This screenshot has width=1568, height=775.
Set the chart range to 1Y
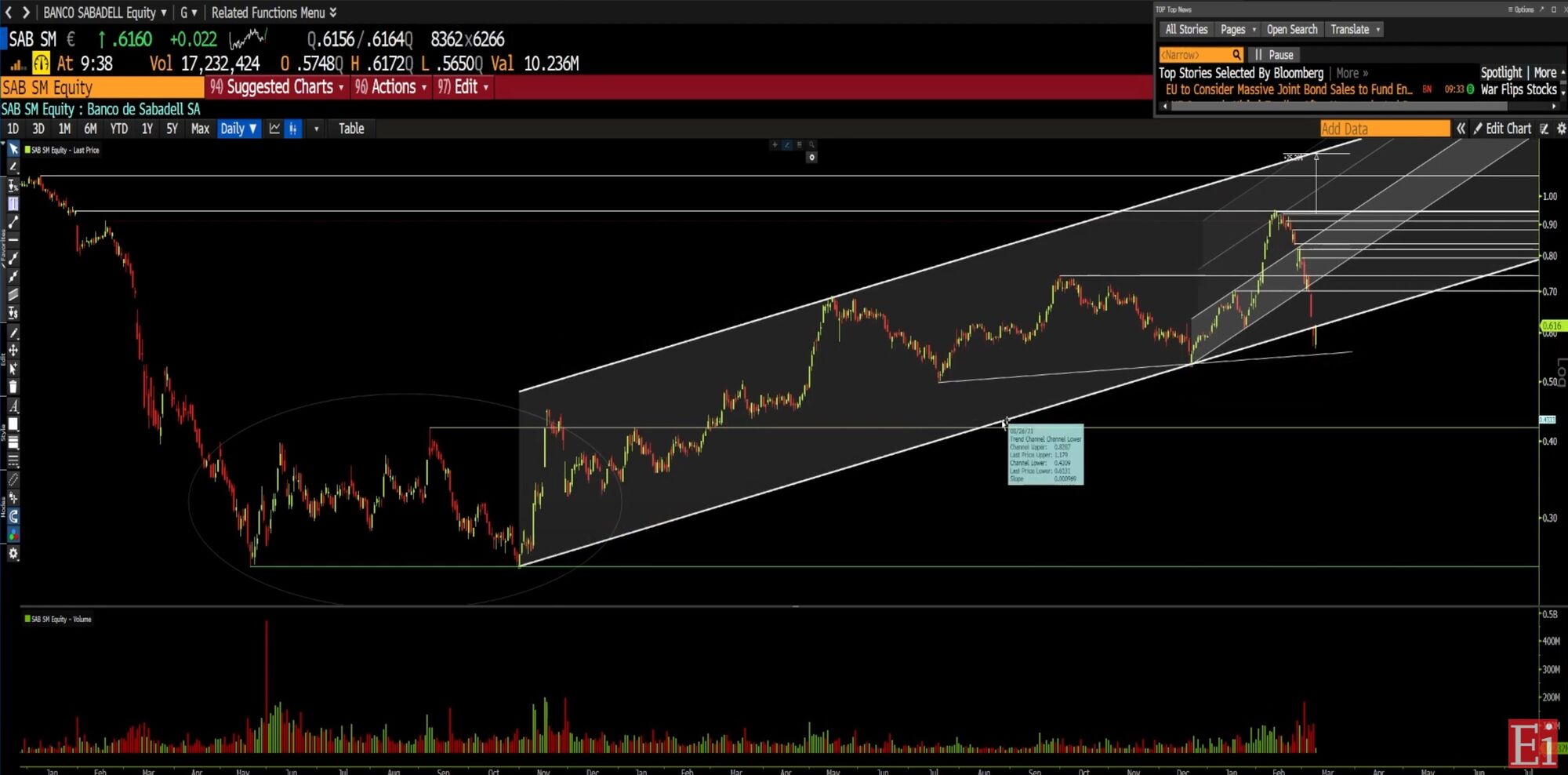[x=147, y=129]
